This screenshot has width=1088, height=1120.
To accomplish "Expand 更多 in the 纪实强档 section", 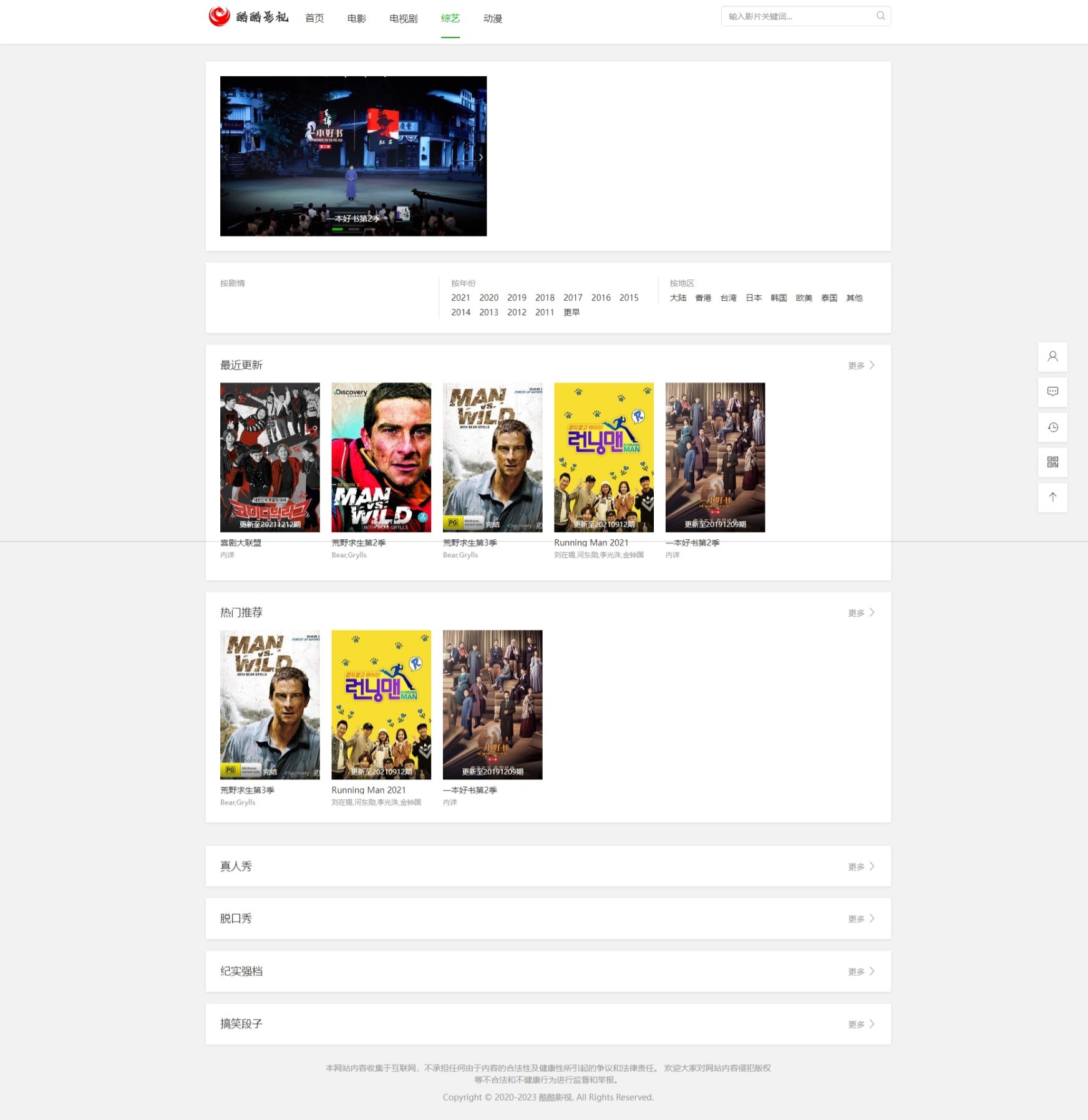I will tap(861, 971).
